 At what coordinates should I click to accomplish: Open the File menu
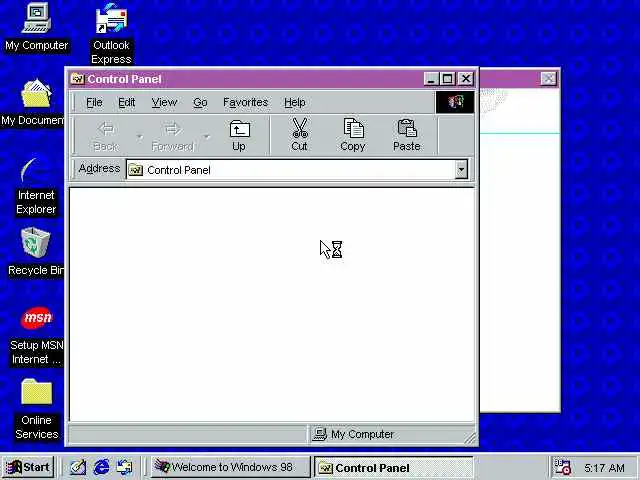coord(94,102)
